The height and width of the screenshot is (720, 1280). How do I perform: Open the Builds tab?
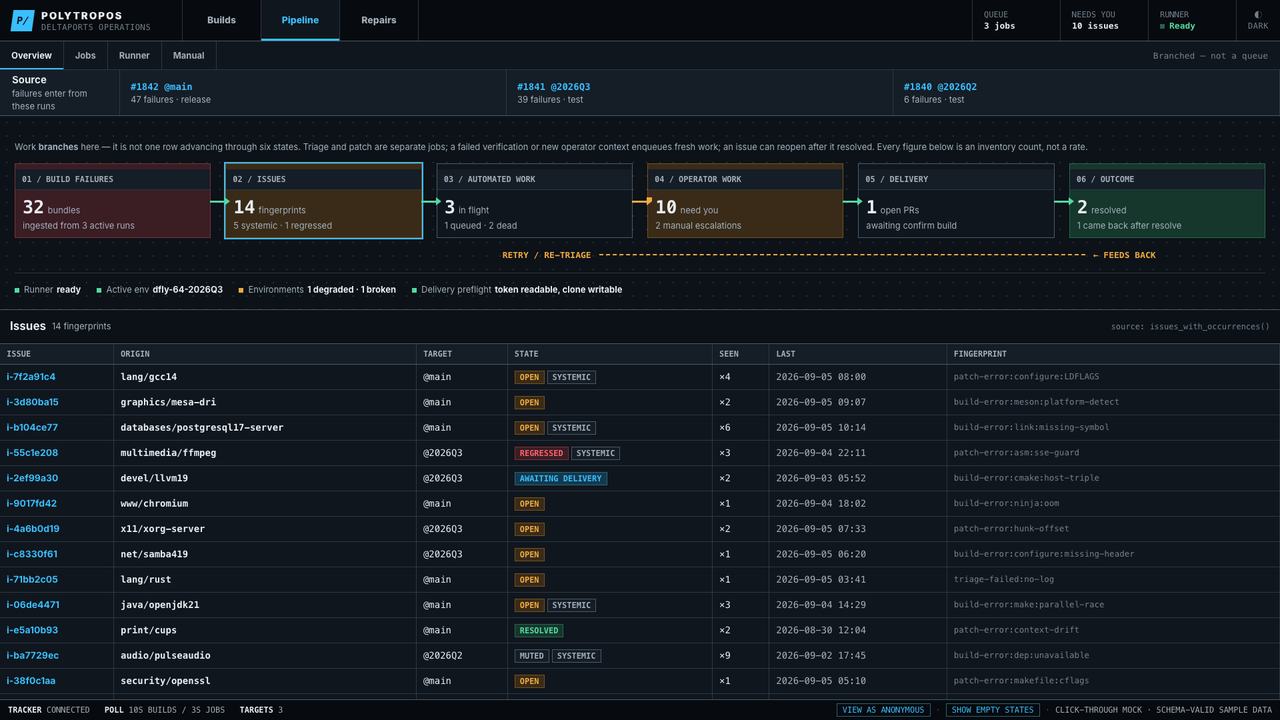221,20
